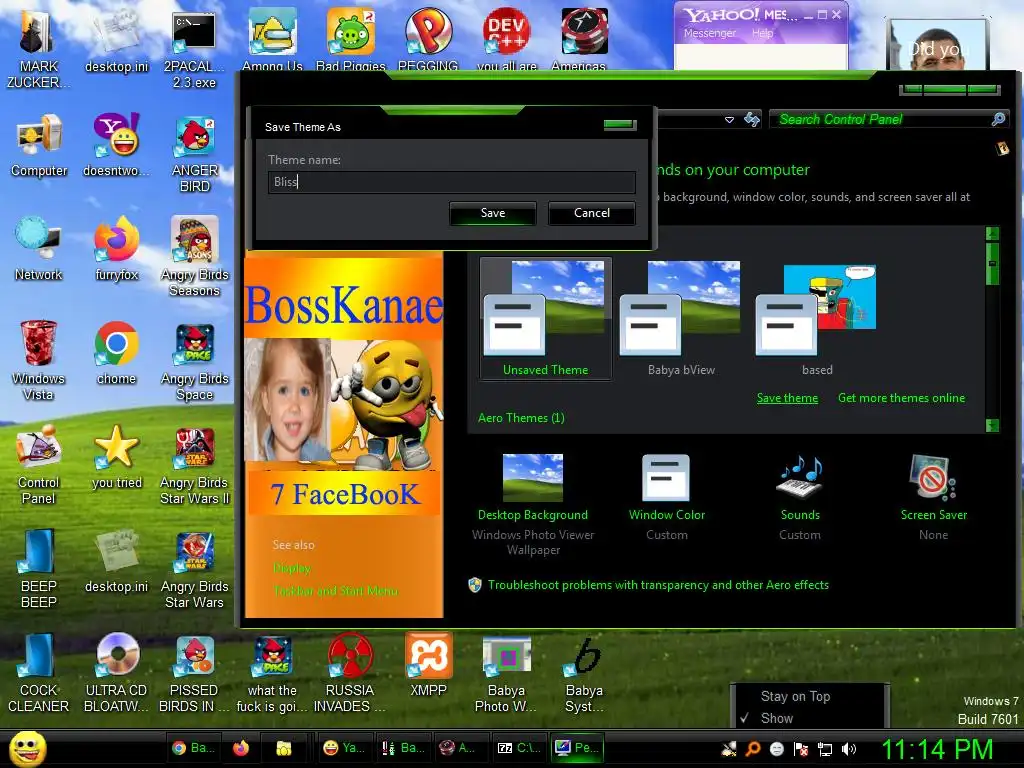This screenshot has width=1024, height=768.
Task: Select the Unsaved Theme thumbnail
Action: point(545,319)
